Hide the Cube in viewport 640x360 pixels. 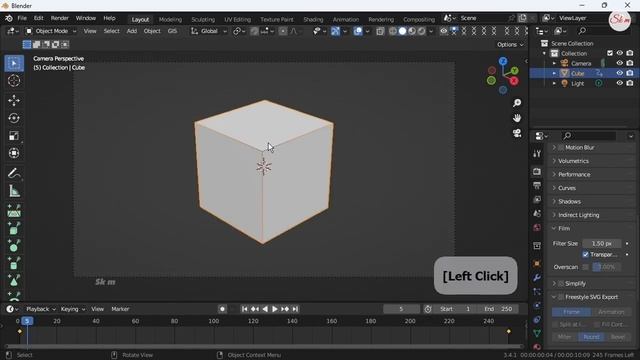click(x=620, y=73)
